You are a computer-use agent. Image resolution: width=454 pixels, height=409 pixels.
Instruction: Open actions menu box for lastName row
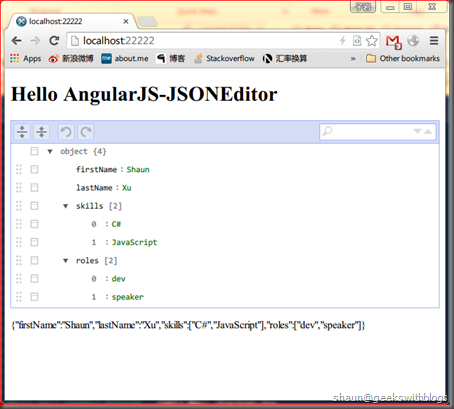coord(34,188)
